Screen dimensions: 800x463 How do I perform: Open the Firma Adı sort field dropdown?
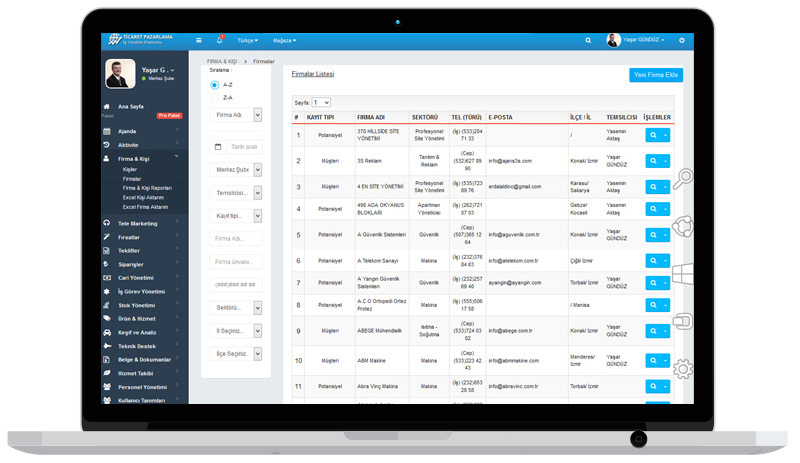(236, 115)
